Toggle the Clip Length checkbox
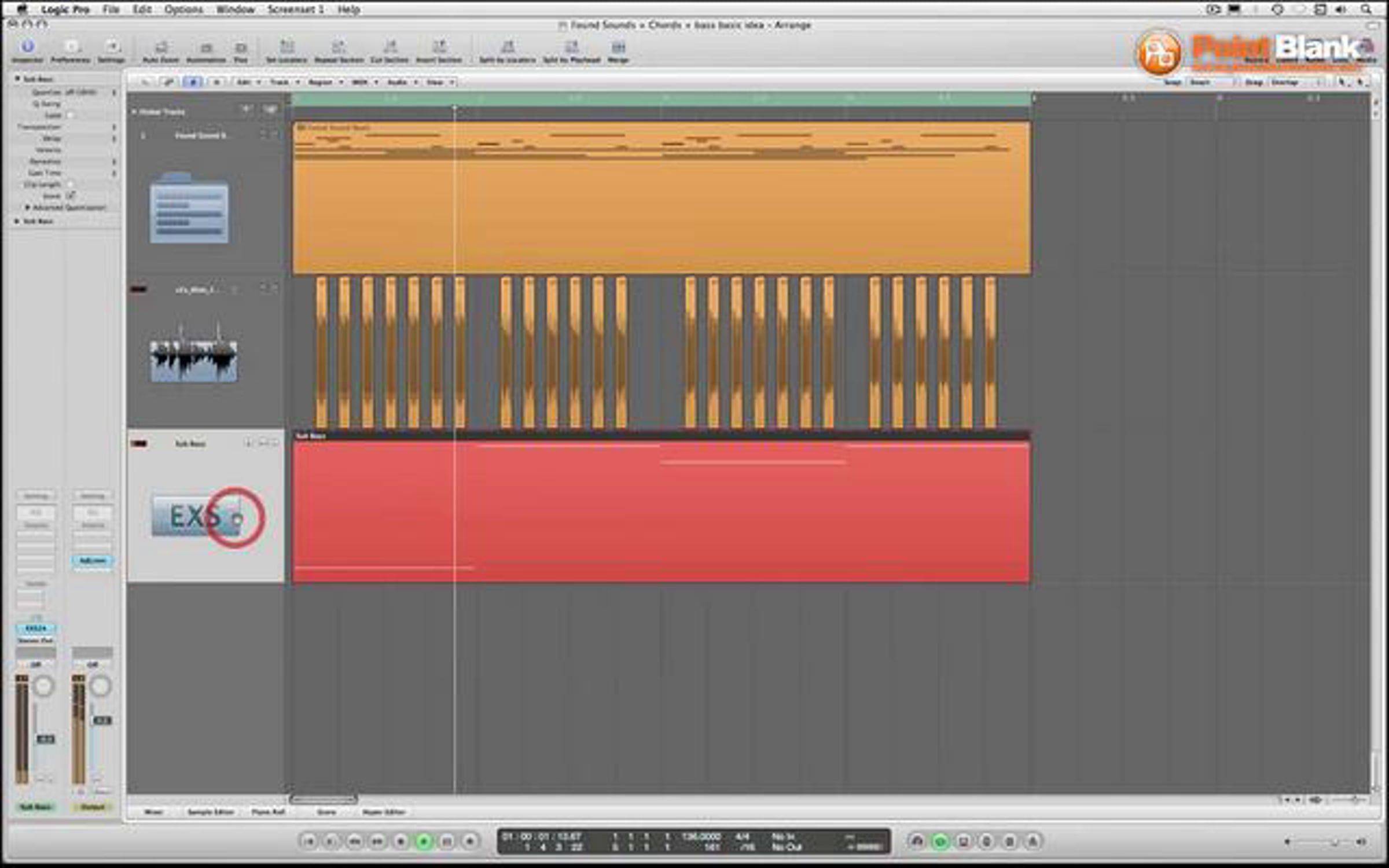 71,184
